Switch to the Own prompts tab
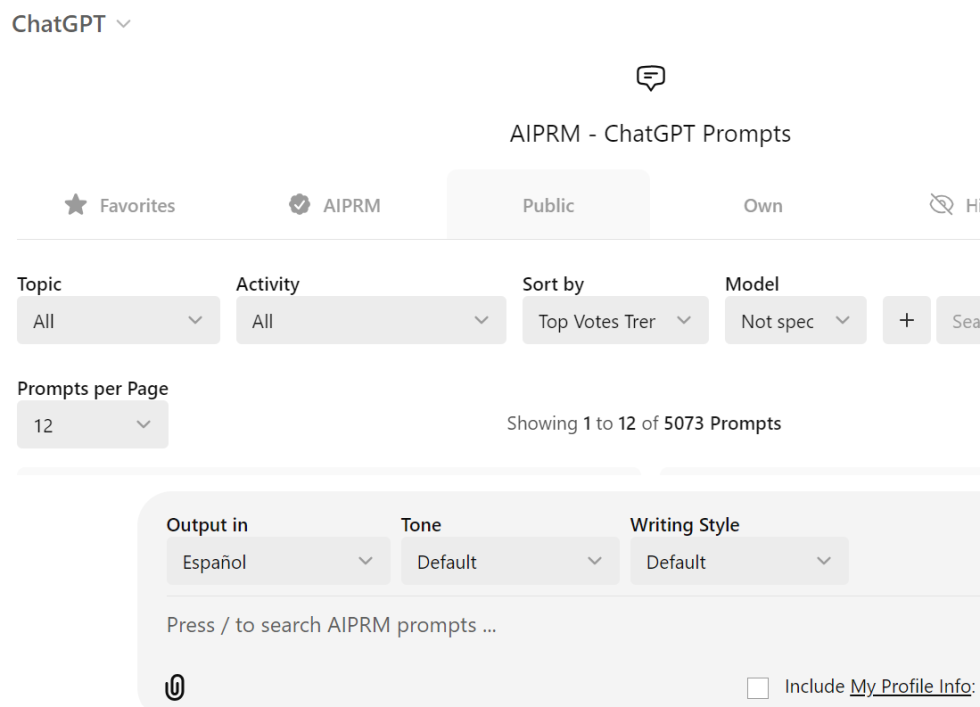 (x=763, y=205)
